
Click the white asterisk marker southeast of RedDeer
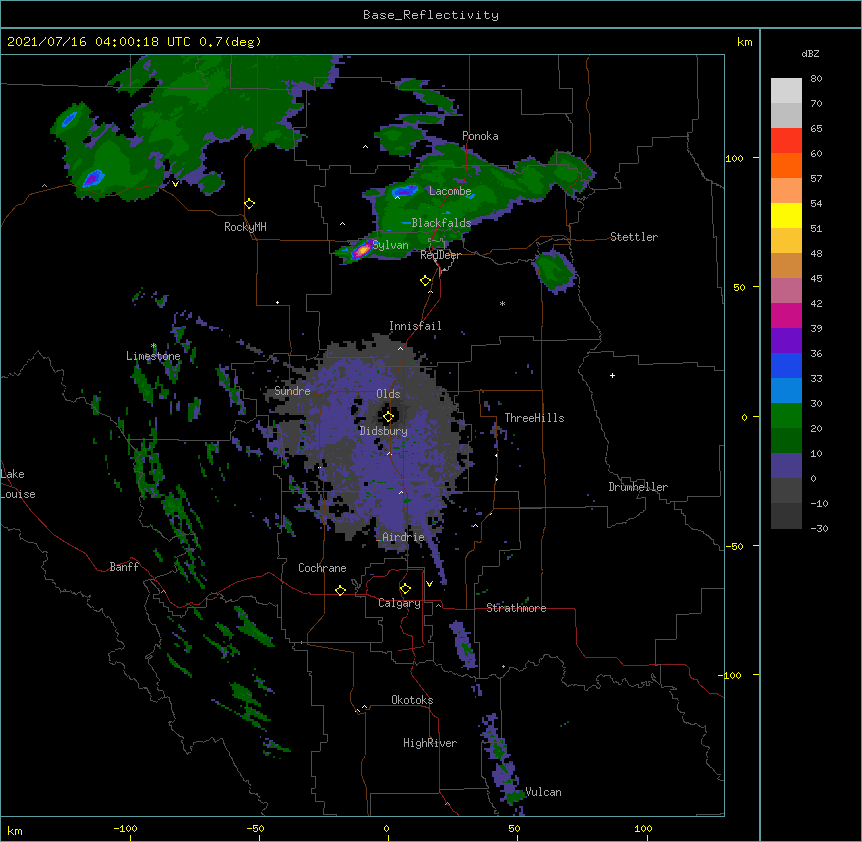point(502,303)
